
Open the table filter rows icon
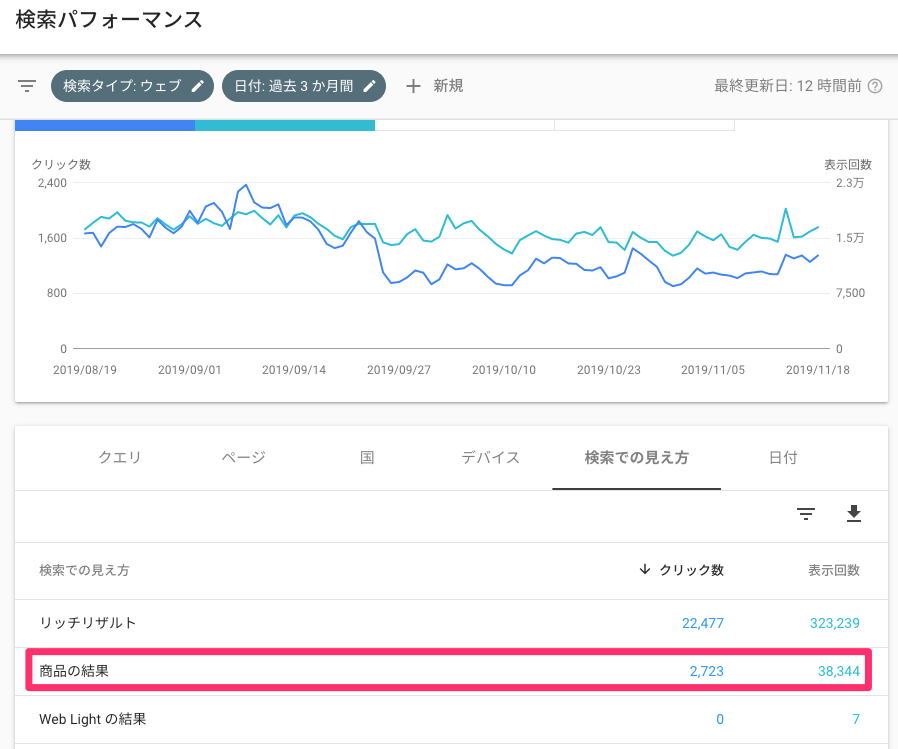click(x=806, y=514)
